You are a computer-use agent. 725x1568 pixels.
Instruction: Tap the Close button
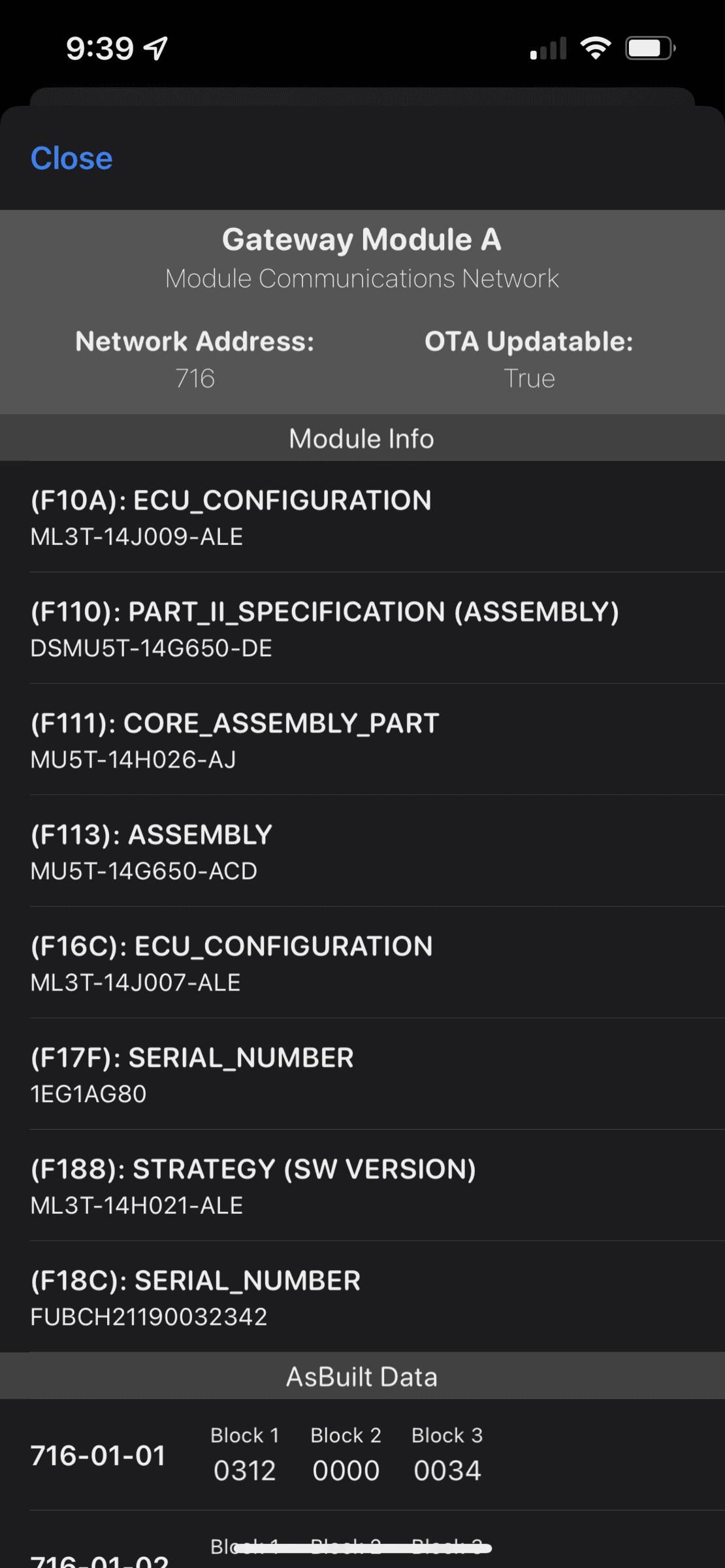point(72,159)
